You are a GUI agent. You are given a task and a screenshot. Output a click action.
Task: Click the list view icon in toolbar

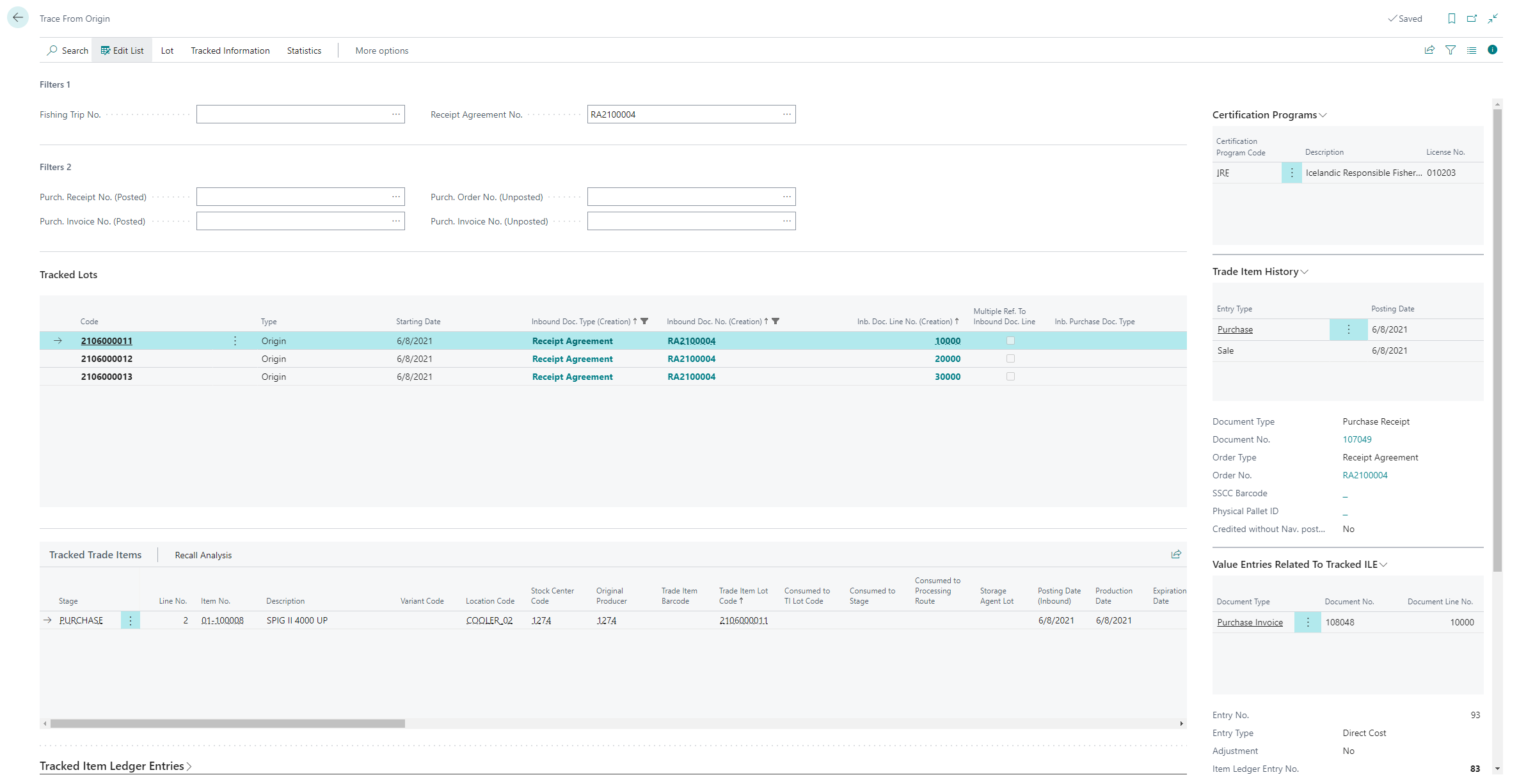pos(1472,50)
